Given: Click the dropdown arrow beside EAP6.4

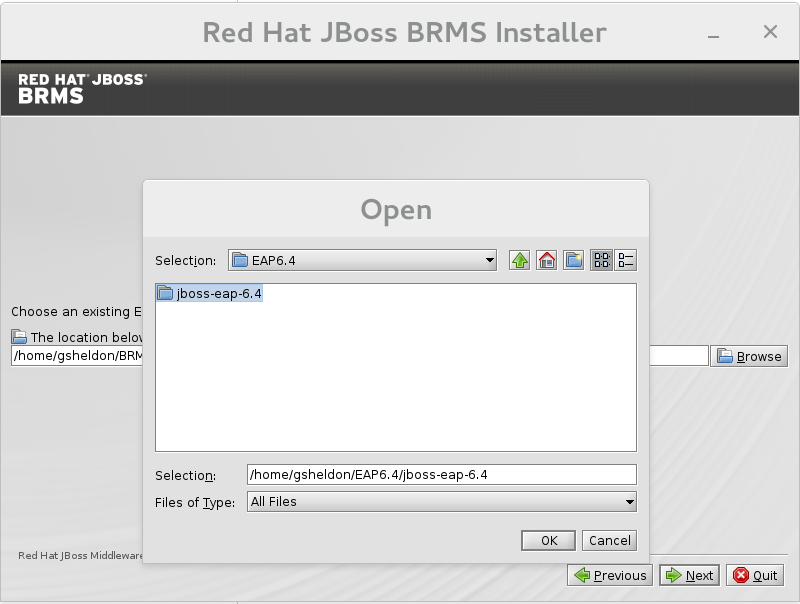Looking at the screenshot, I should click(489, 260).
